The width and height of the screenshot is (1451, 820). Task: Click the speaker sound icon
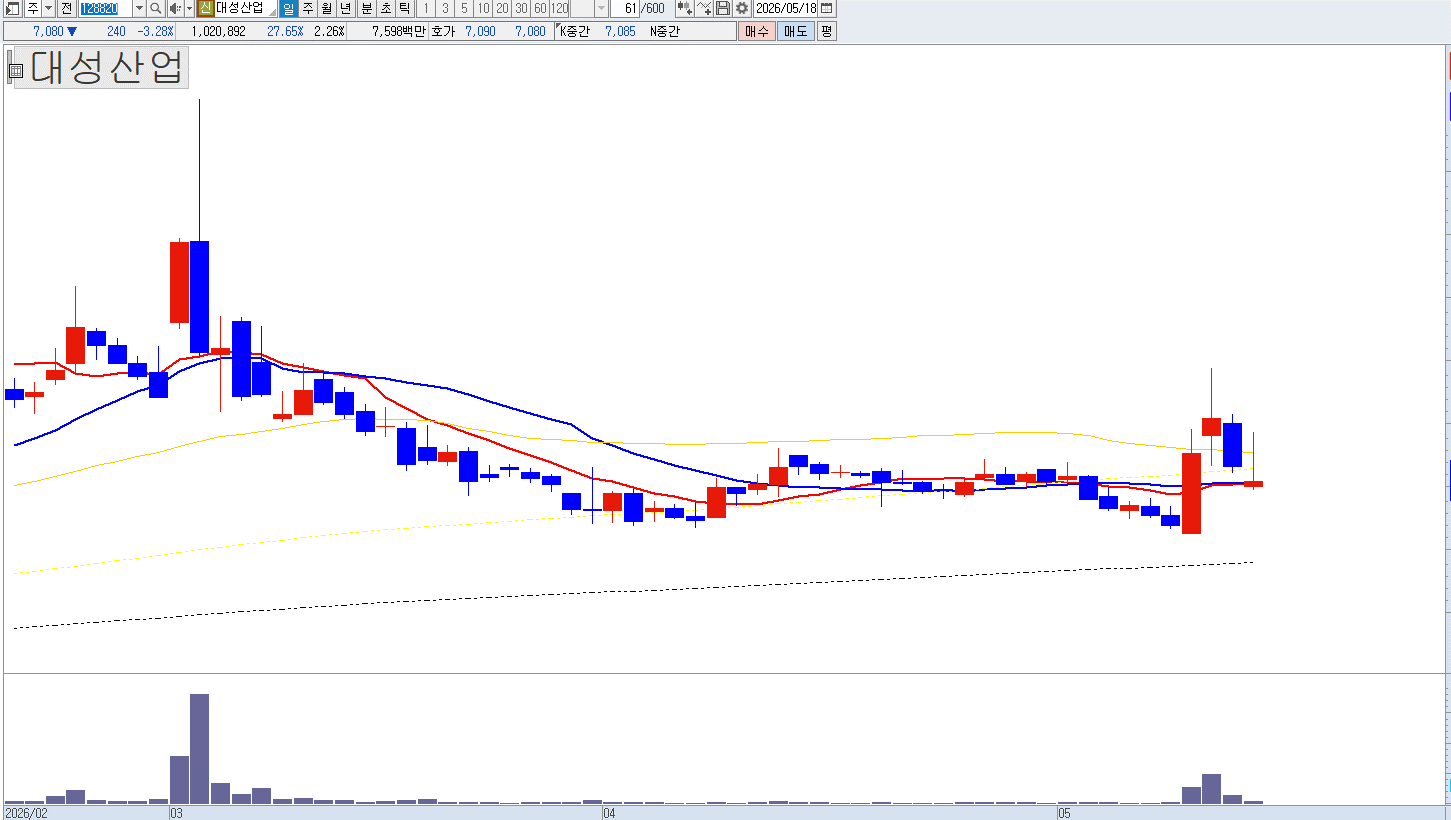pyautogui.click(x=175, y=8)
